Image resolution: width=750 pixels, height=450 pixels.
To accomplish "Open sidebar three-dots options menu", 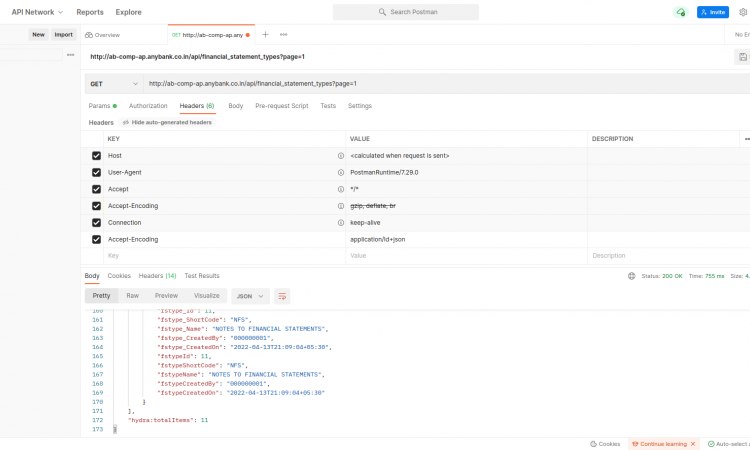I will pyautogui.click(x=70, y=54).
